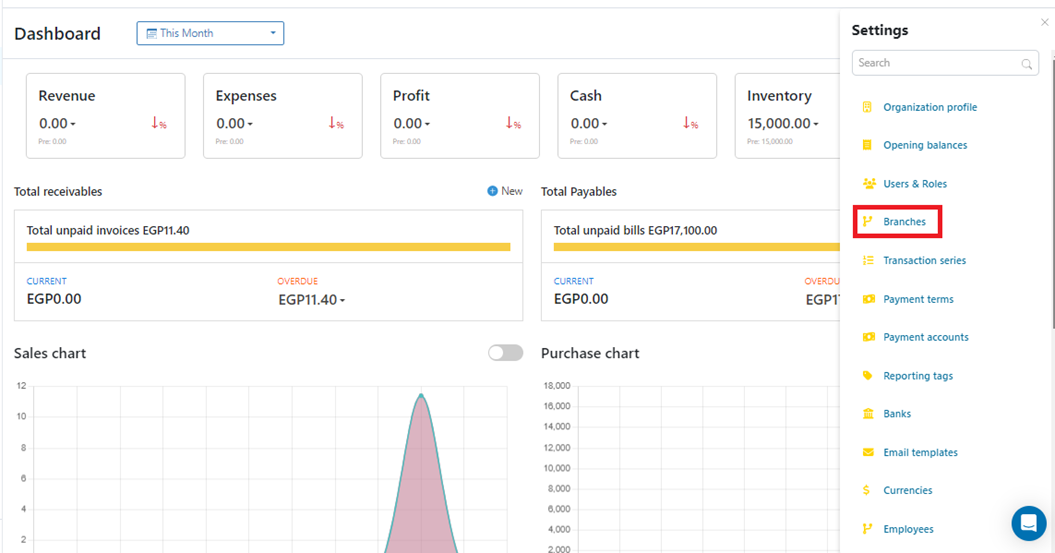
Task: Click the Email templates envelope icon
Action: (x=867, y=452)
